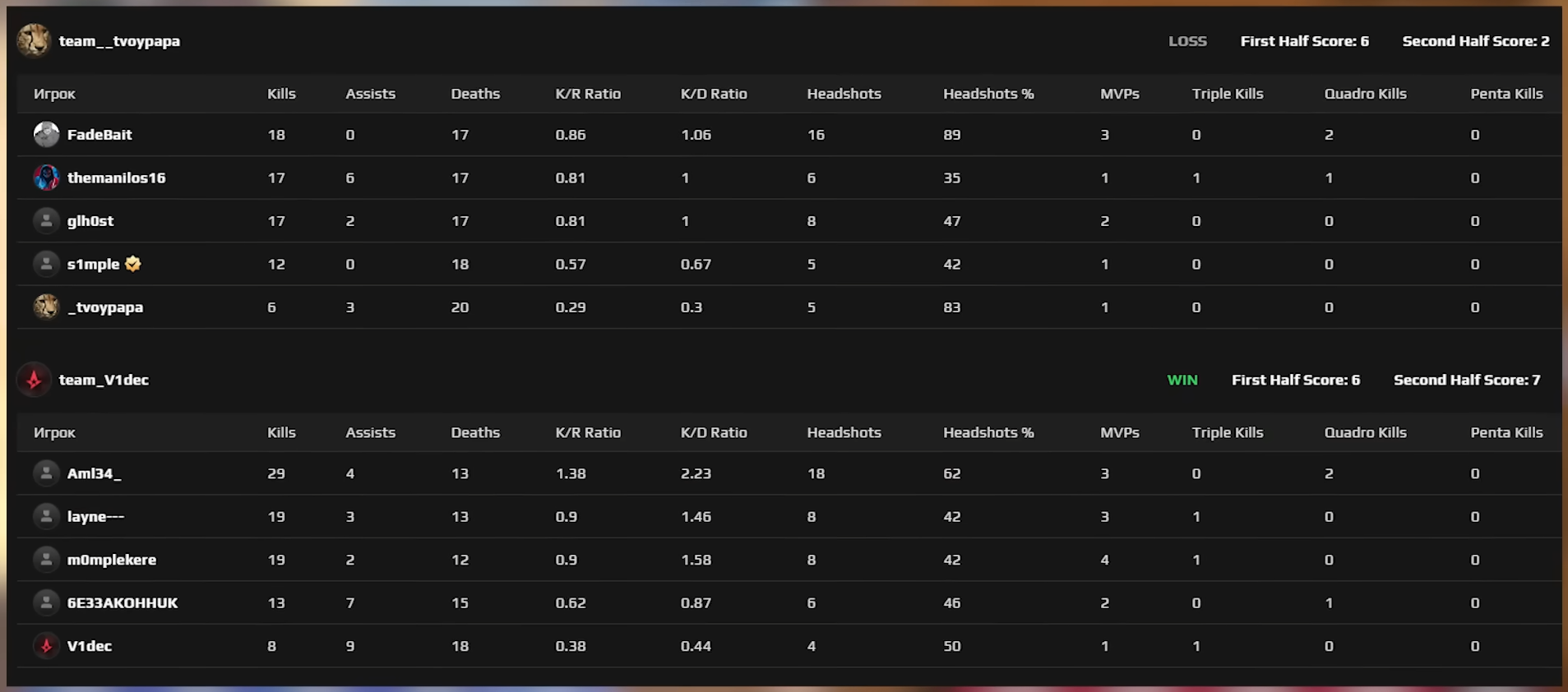Click MVPs header in team_V1dec table
The image size is (1568, 692).
pyautogui.click(x=1120, y=432)
